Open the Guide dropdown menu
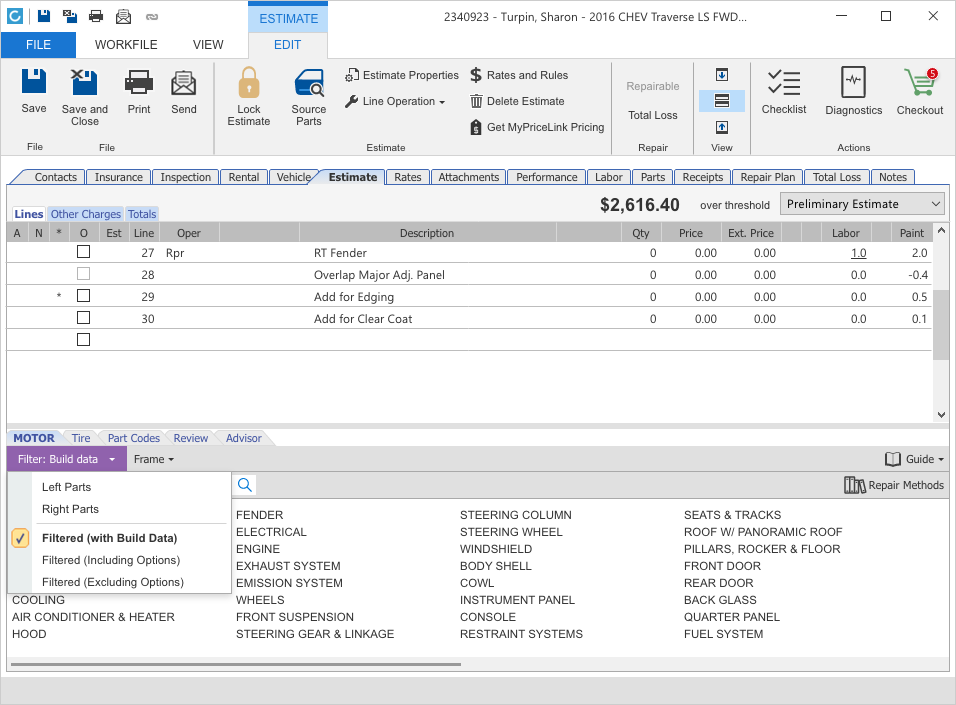The image size is (956, 705). tap(914, 459)
